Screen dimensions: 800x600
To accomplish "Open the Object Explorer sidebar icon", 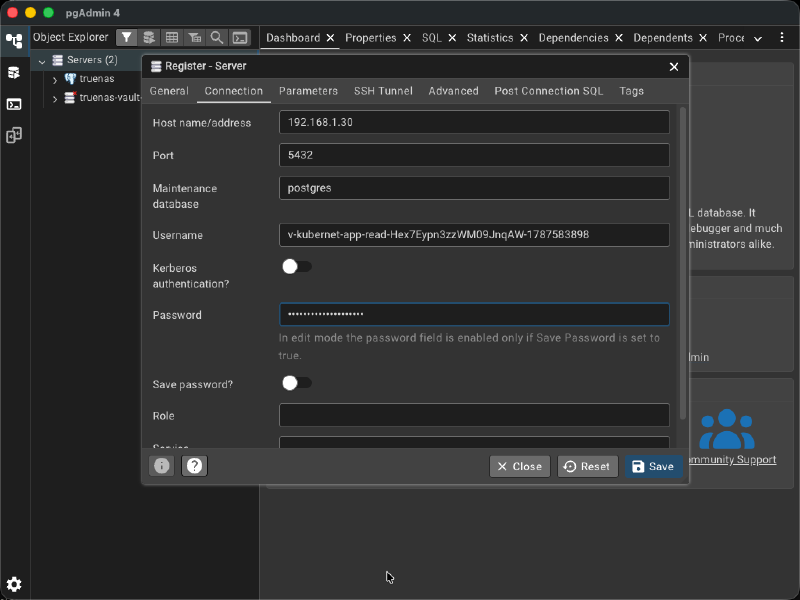I will (x=14, y=41).
